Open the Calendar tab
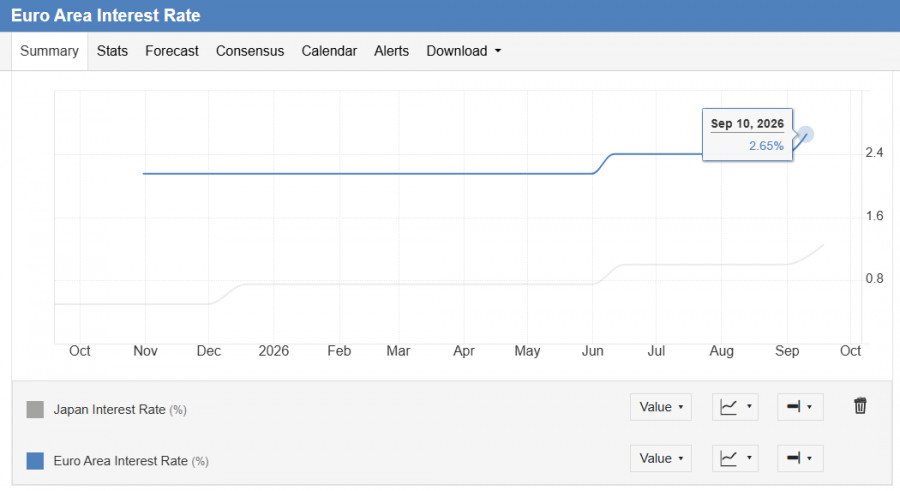 click(x=329, y=51)
